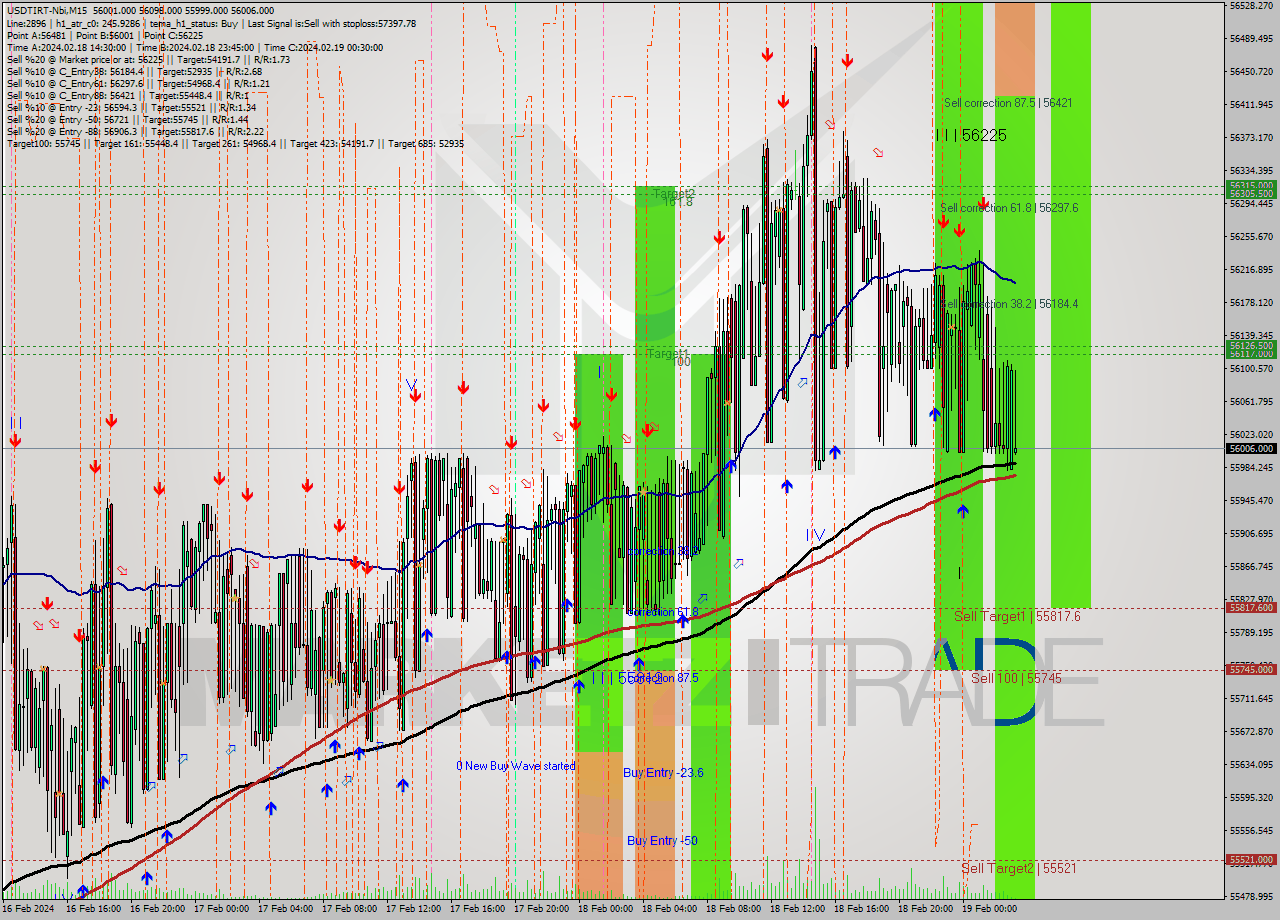The height and width of the screenshot is (920, 1280).
Task: Select the 'Sell correction 38.2 | 56184.4' label
Action: [1009, 304]
